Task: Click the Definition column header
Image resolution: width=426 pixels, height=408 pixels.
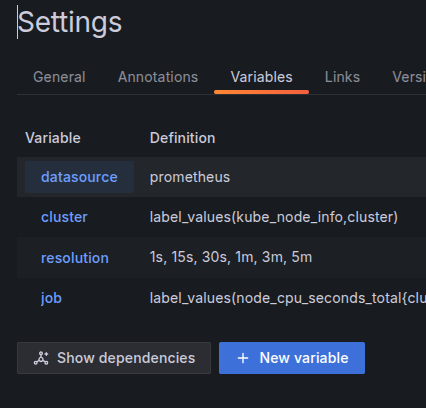Action: tap(182, 138)
